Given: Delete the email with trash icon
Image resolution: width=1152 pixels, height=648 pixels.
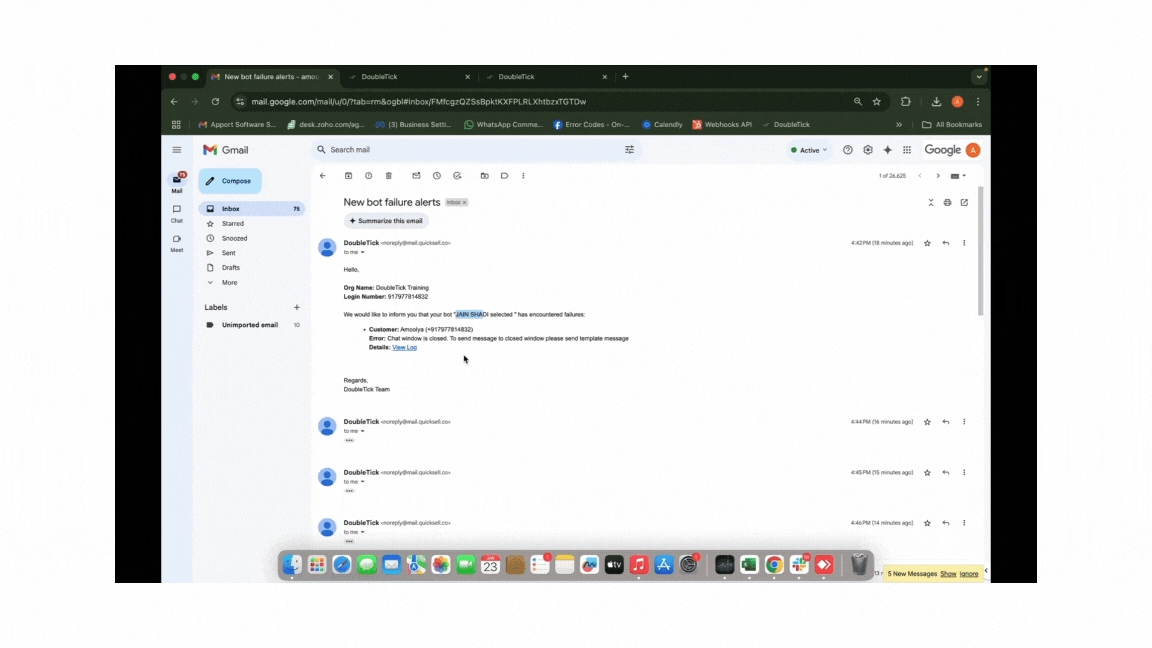Looking at the screenshot, I should pos(389,176).
